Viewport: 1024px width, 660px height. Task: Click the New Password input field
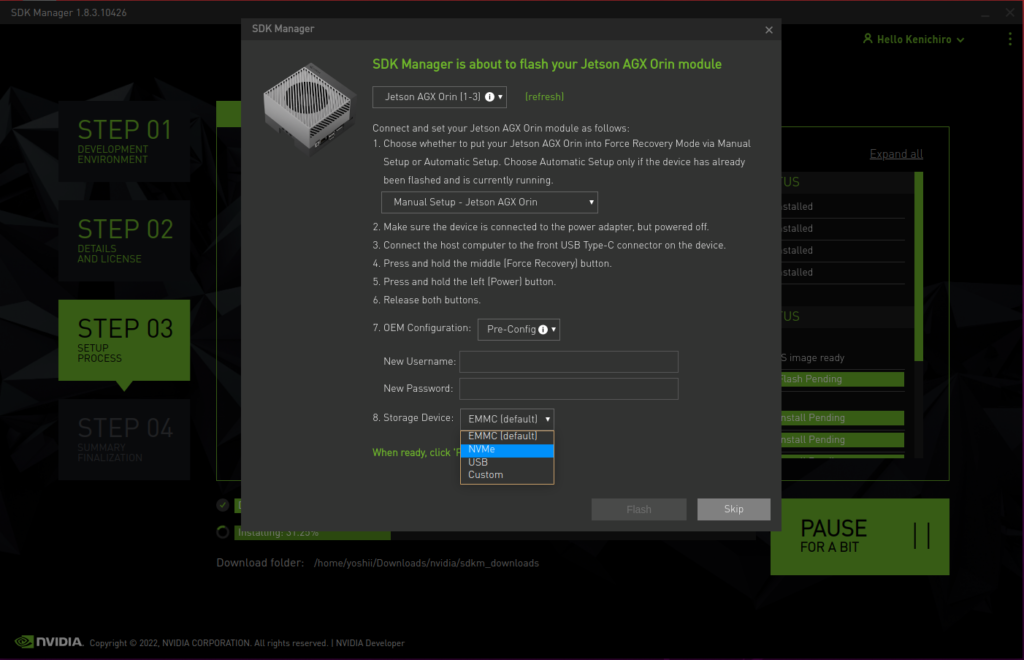[x=569, y=389]
